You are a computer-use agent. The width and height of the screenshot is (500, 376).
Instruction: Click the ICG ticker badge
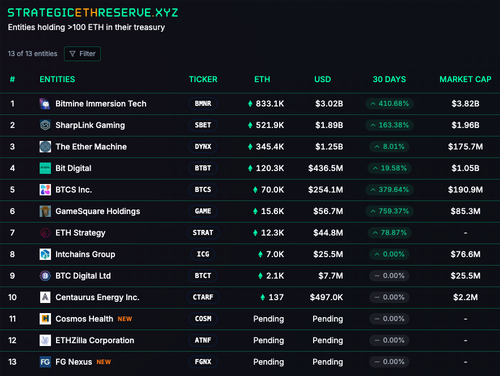(203, 254)
